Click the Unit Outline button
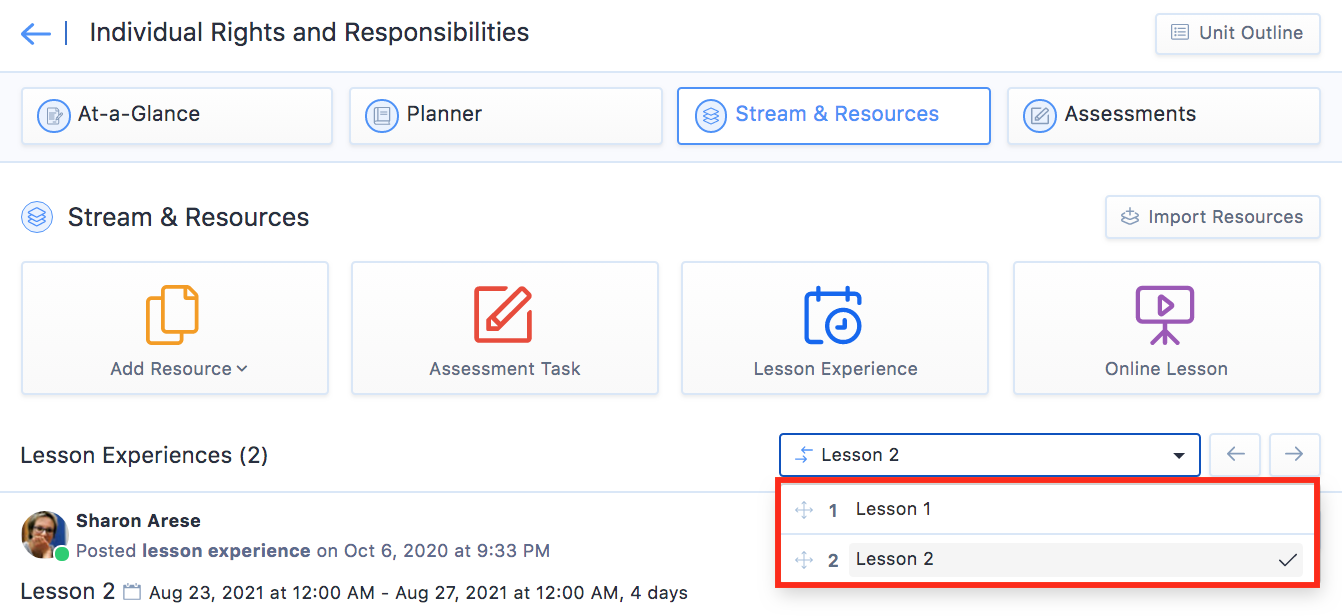This screenshot has height=616, width=1342. click(1237, 33)
